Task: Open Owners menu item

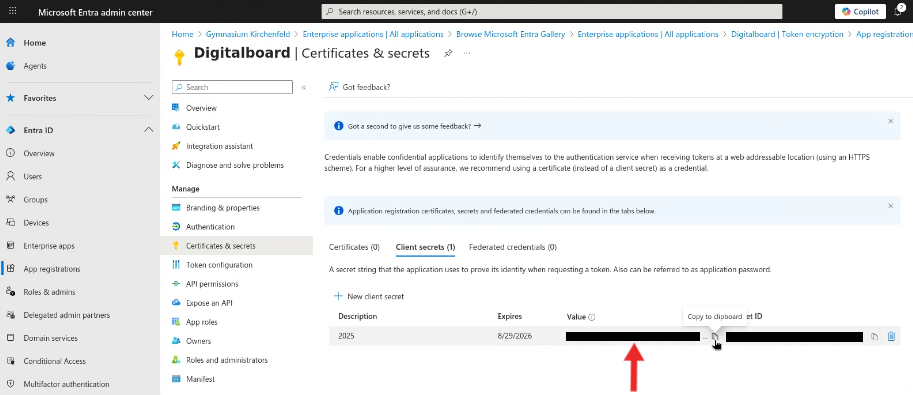Action: (x=199, y=341)
